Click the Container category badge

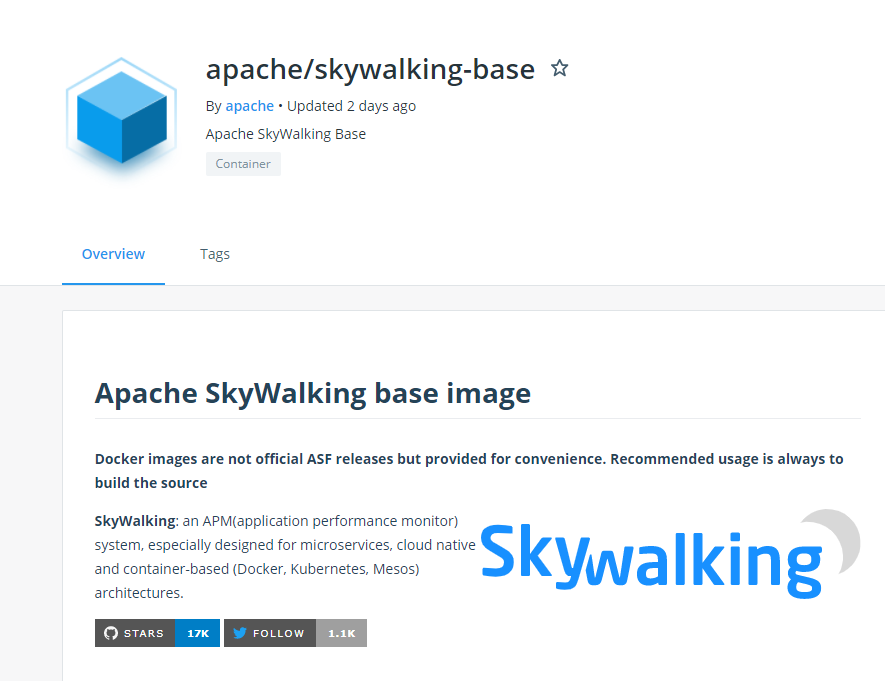(x=243, y=164)
